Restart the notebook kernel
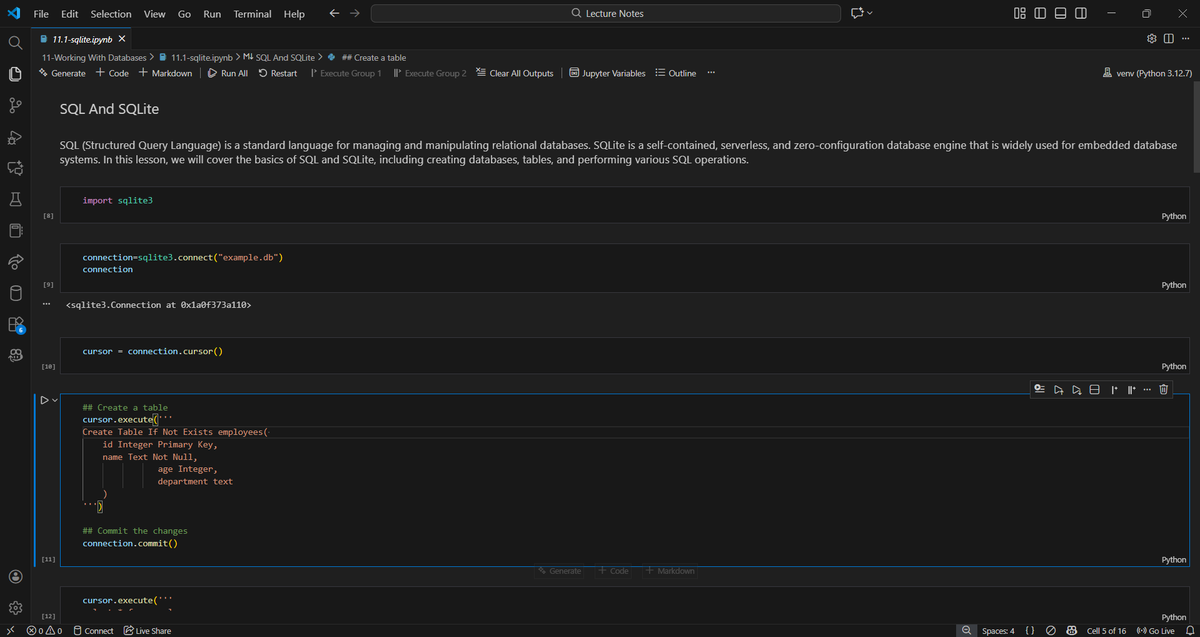The image size is (1200, 637). point(277,73)
